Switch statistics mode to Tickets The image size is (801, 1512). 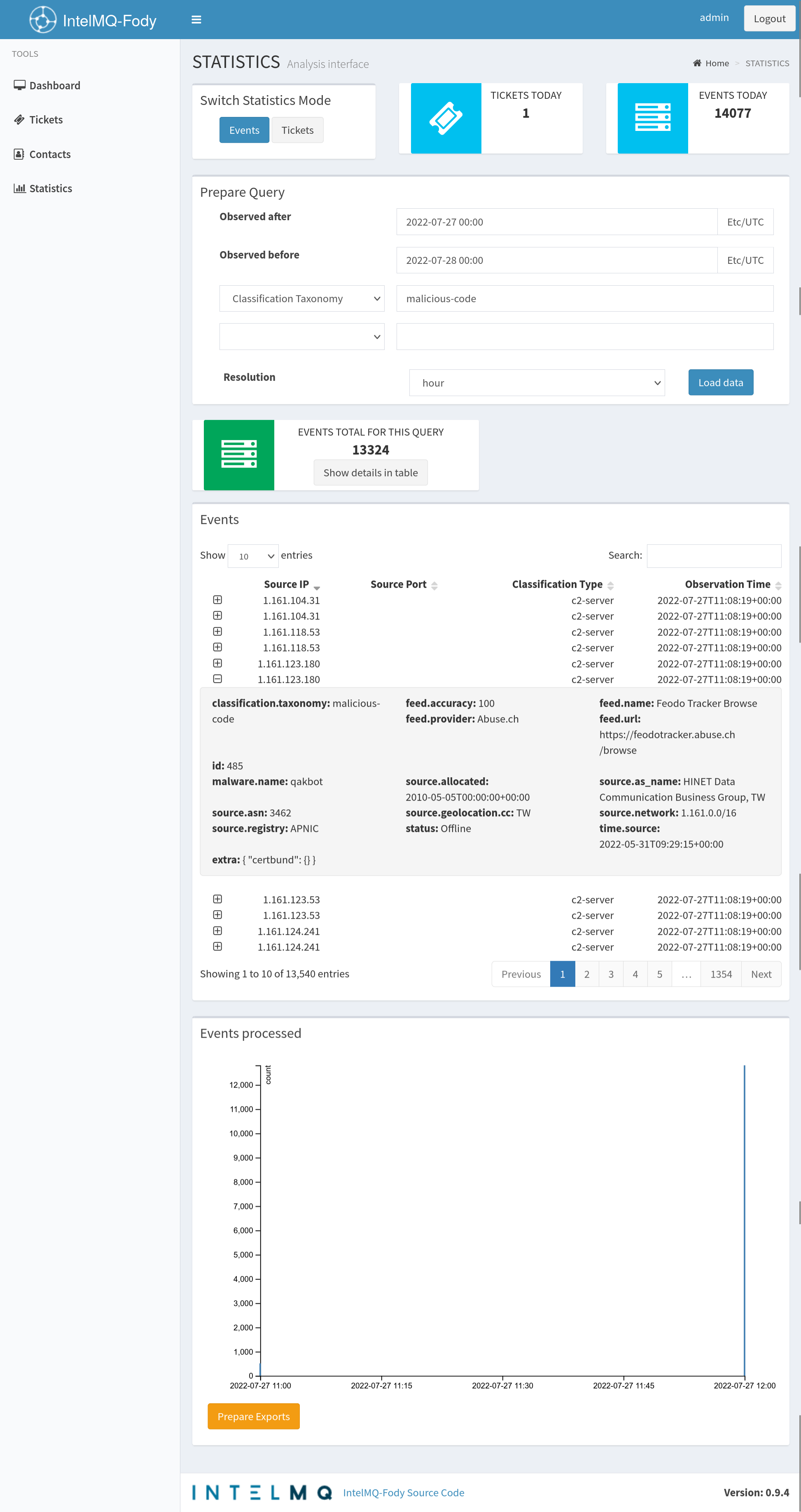click(x=297, y=130)
